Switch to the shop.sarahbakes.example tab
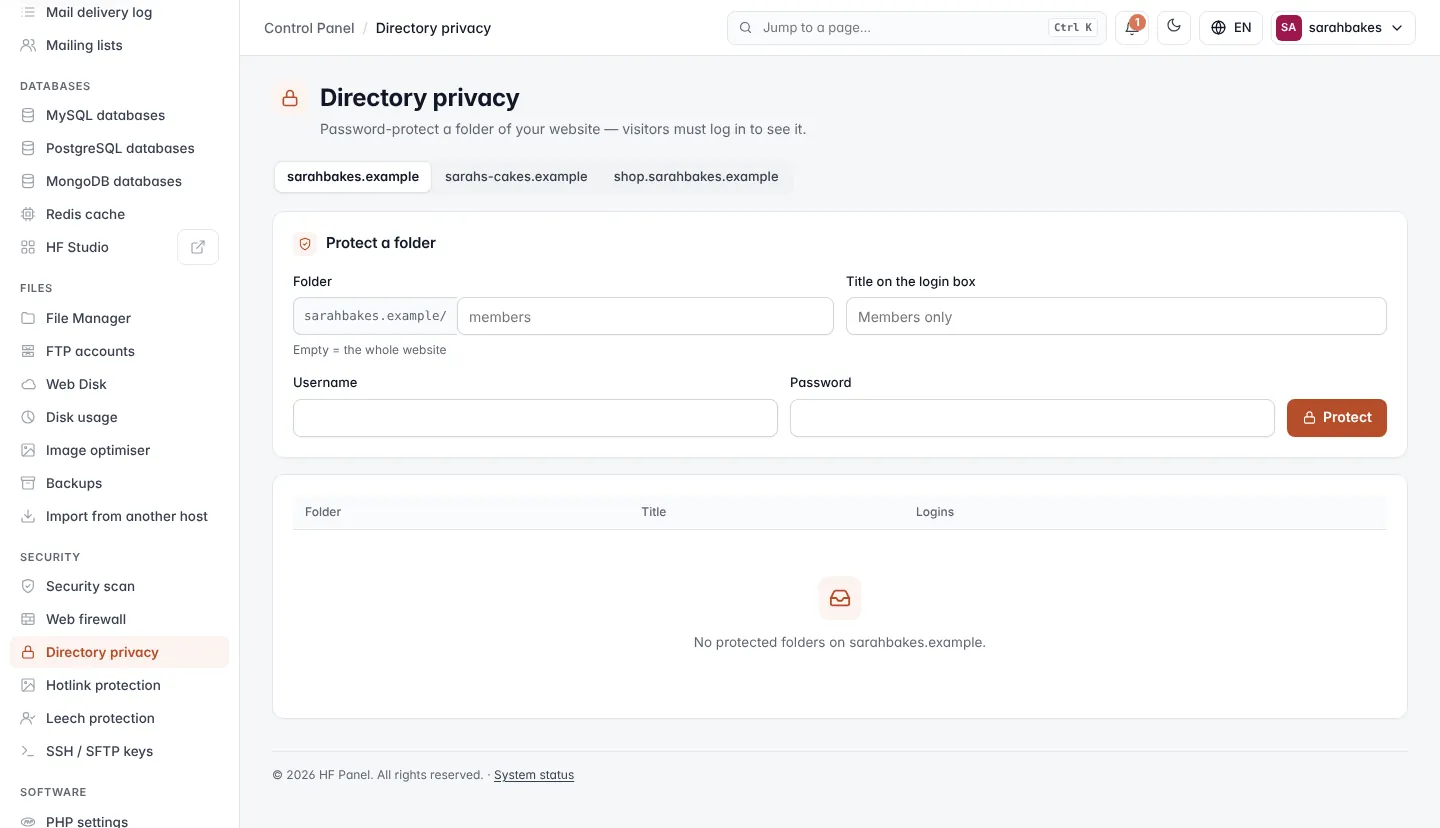 point(696,177)
